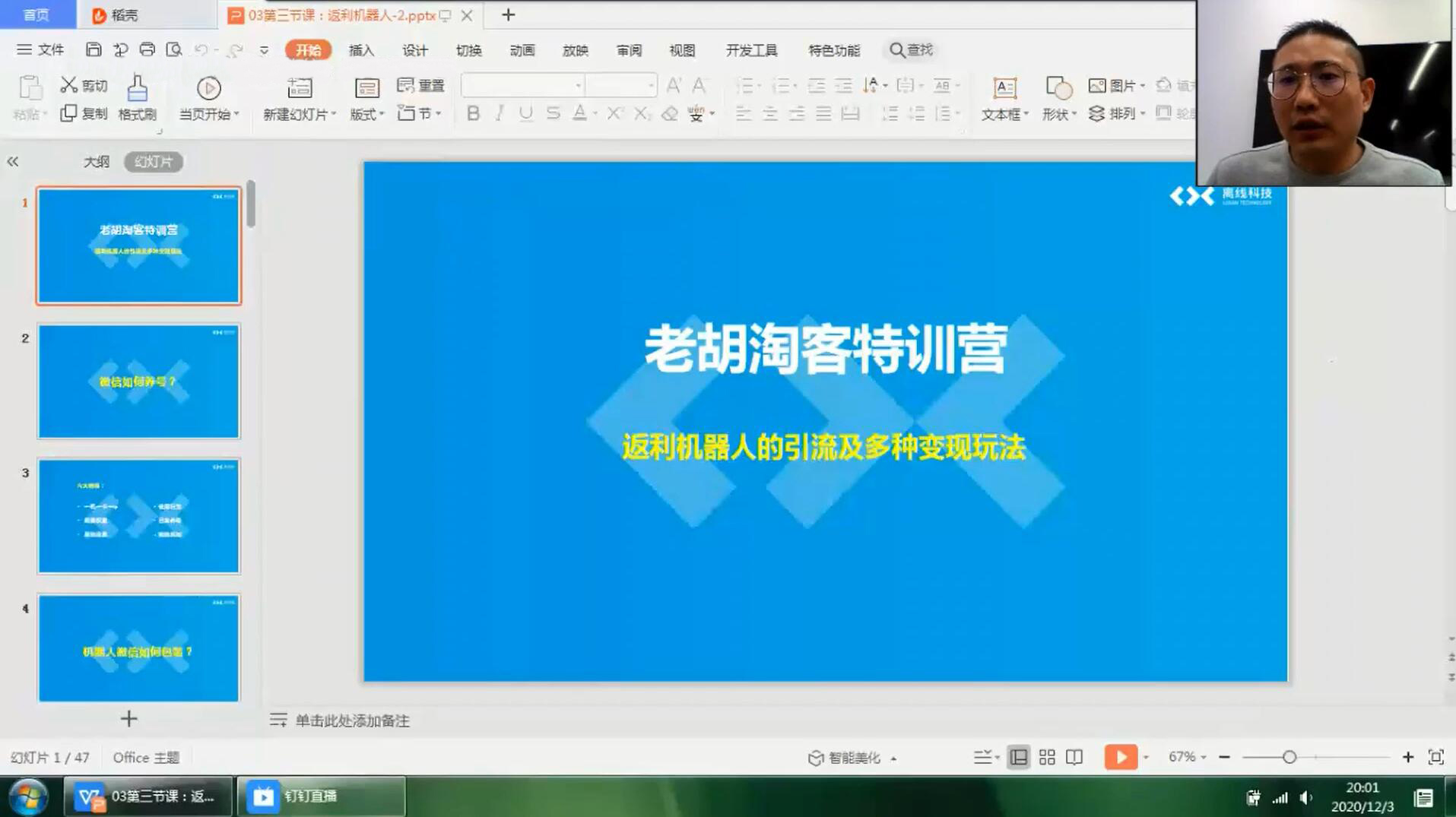Click the redo arrow icon
Screen dimensions: 1456x817
236,49
